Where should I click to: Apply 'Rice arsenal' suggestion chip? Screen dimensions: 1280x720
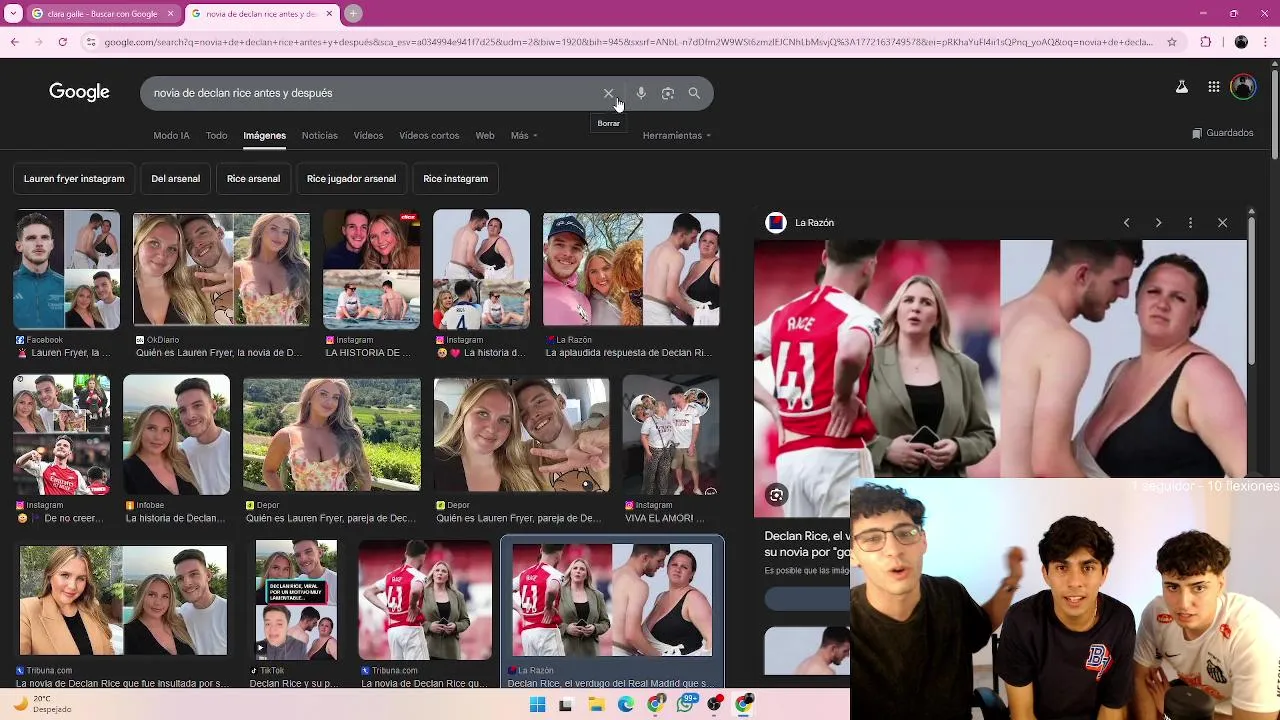pos(253,179)
